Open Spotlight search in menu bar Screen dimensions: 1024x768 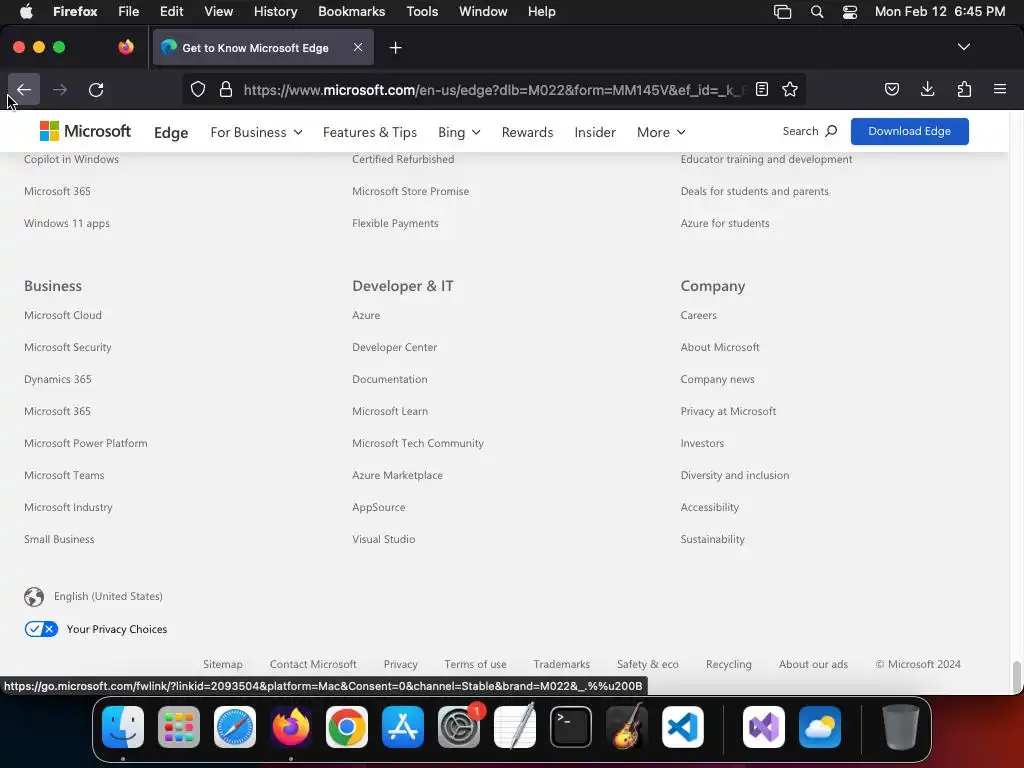tap(816, 12)
